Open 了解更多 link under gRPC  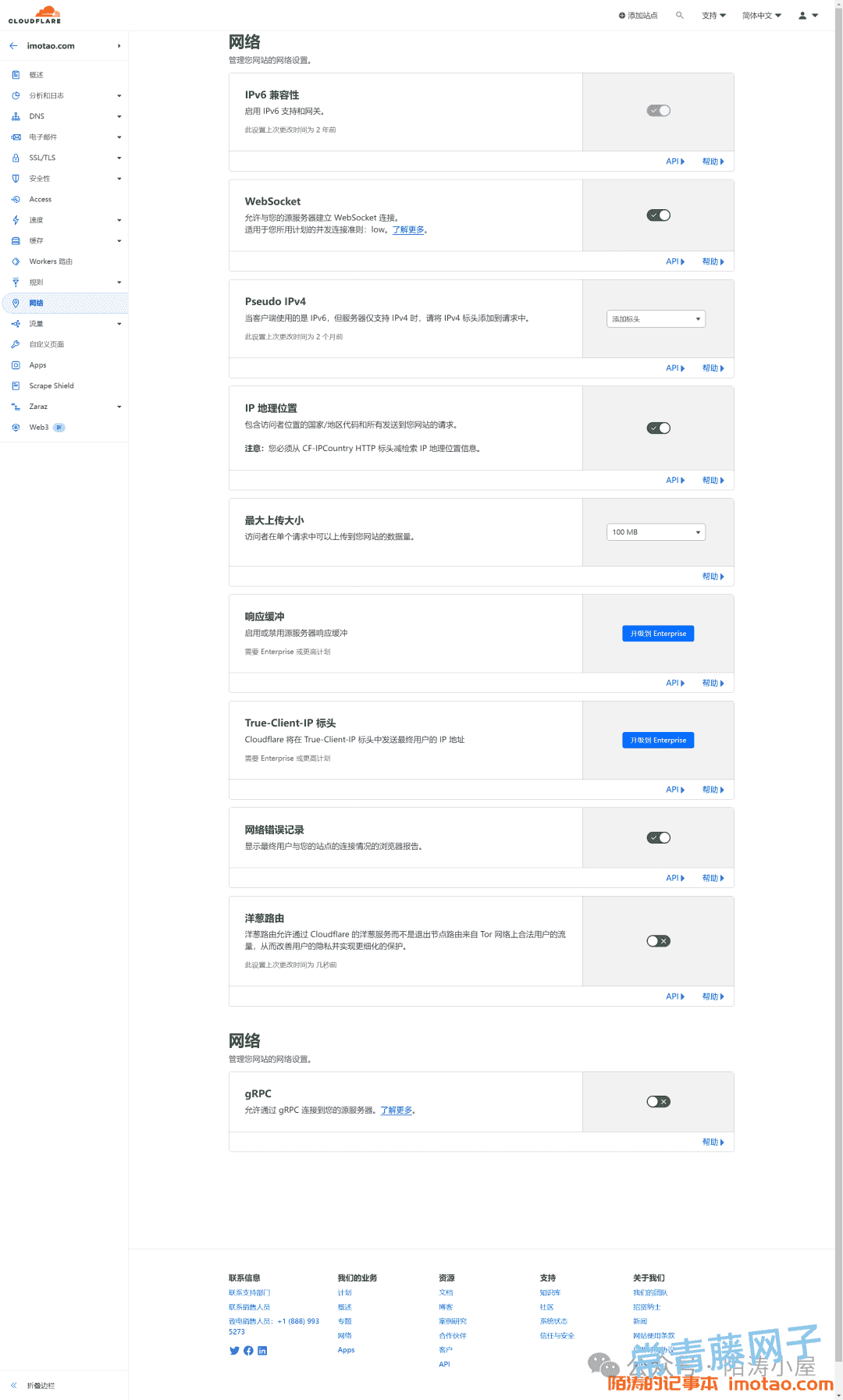tap(397, 1110)
